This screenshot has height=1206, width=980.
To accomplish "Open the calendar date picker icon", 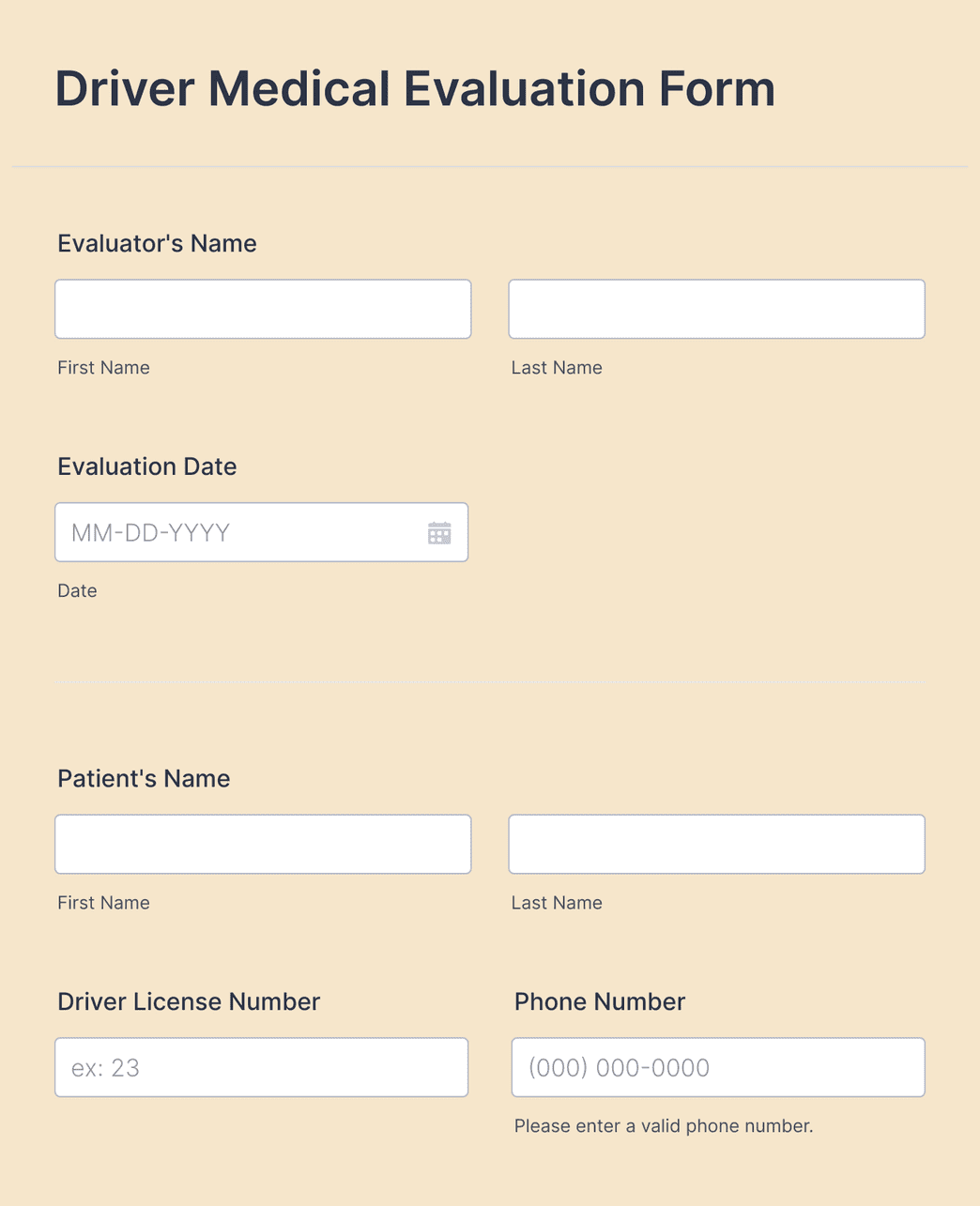I will [x=439, y=533].
